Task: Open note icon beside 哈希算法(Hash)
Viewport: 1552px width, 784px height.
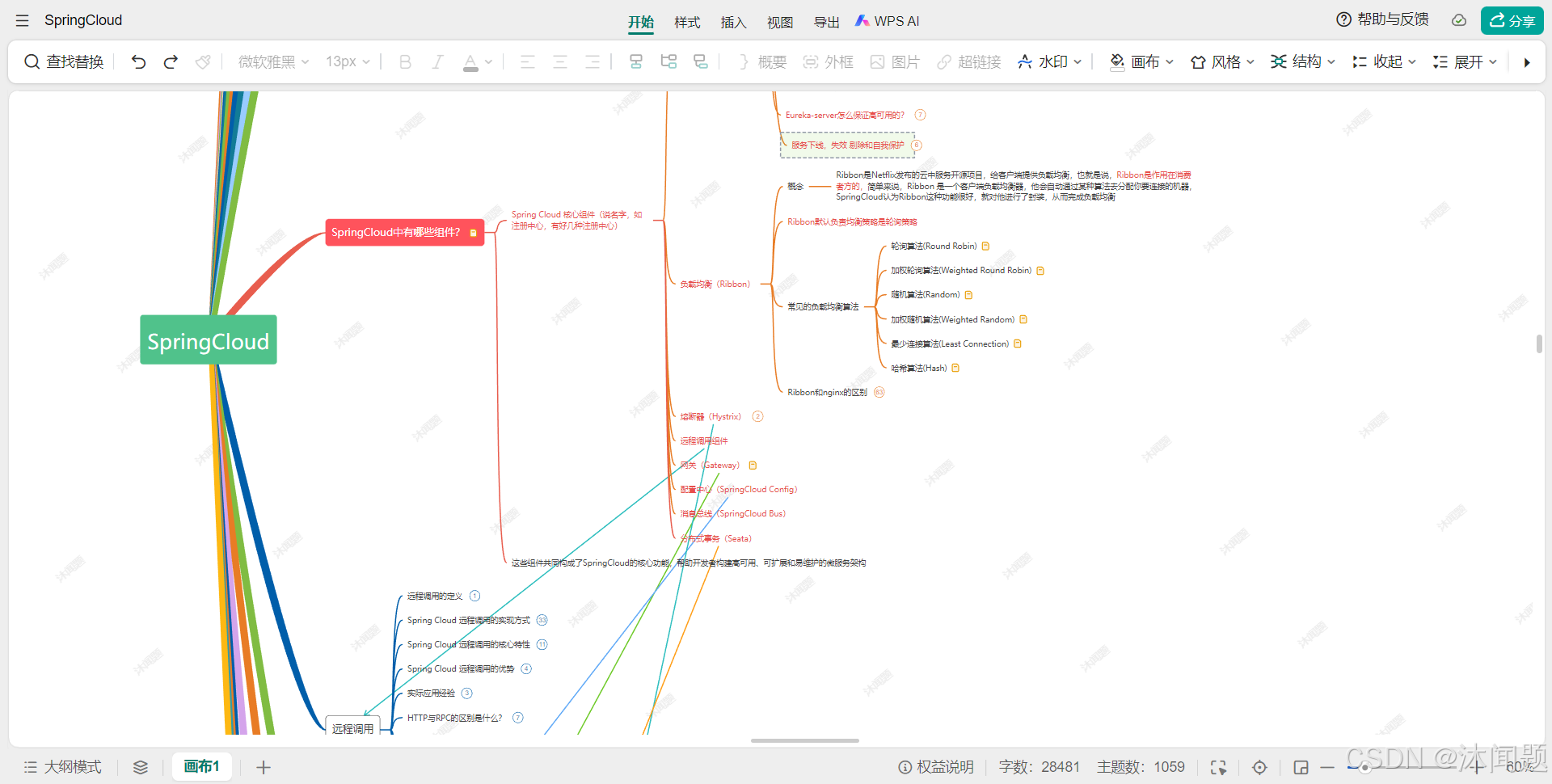Action: pos(955,368)
